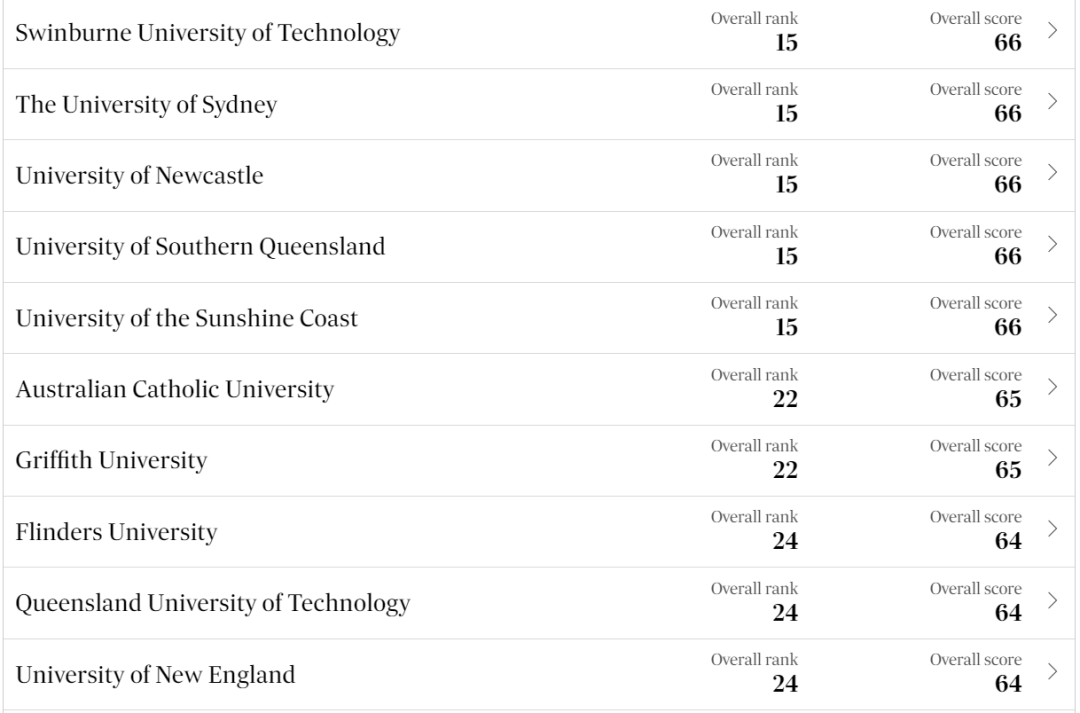This screenshot has width=1080, height=713.
Task: Select The University of Sydney name
Action: (146, 105)
